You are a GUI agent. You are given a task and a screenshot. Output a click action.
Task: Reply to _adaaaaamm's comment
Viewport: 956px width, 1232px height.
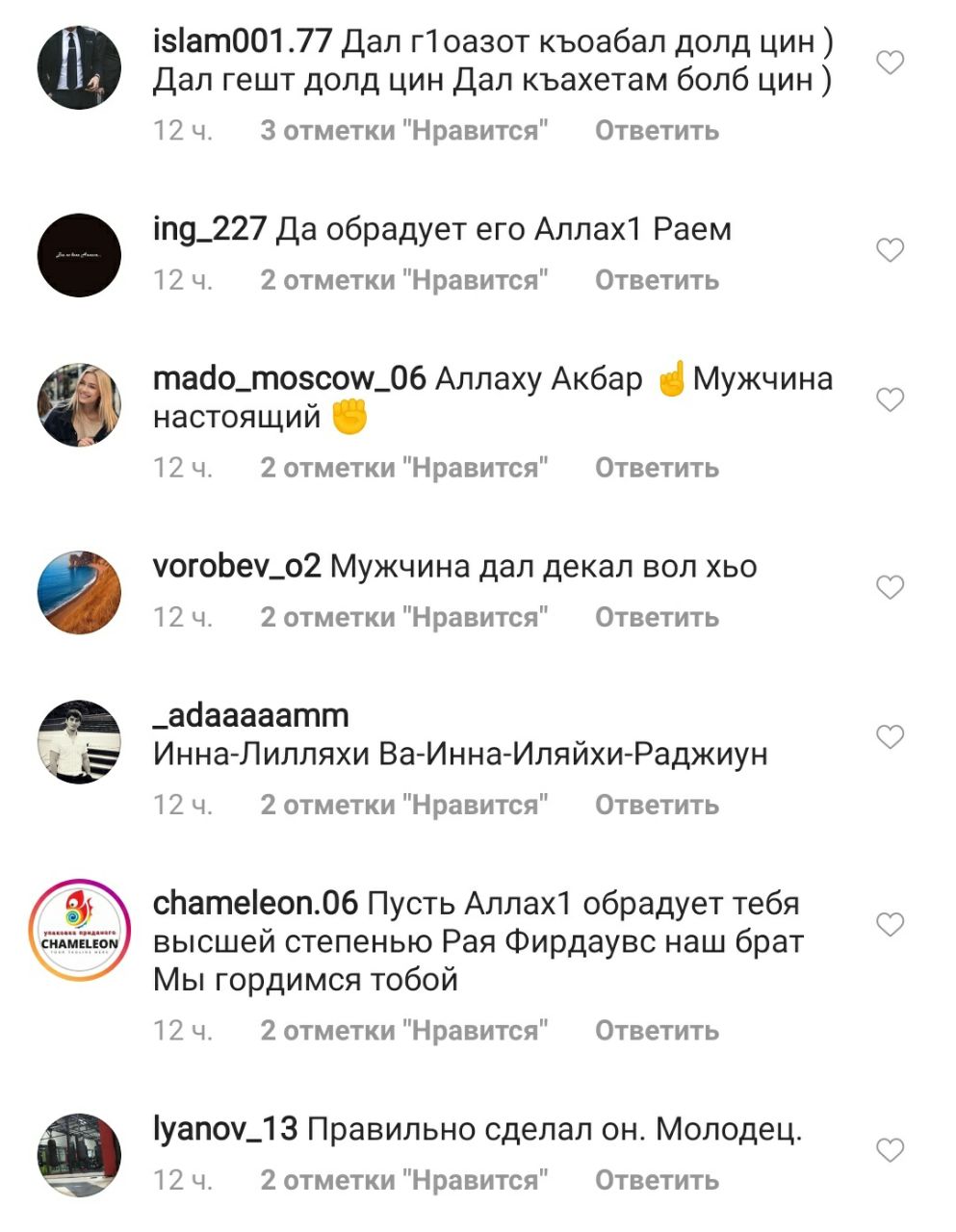point(657,805)
